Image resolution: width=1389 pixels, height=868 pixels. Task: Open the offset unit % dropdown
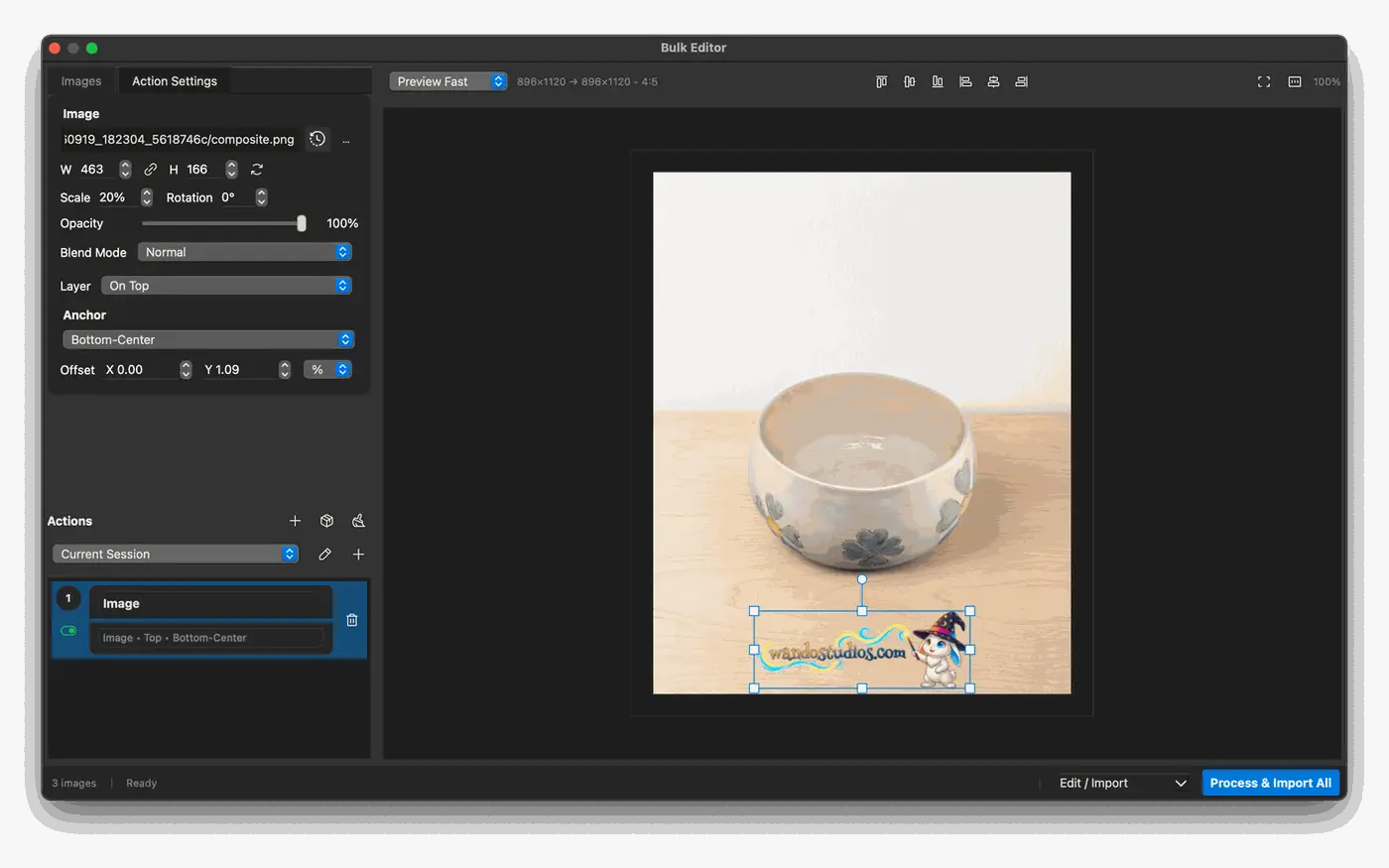327,369
